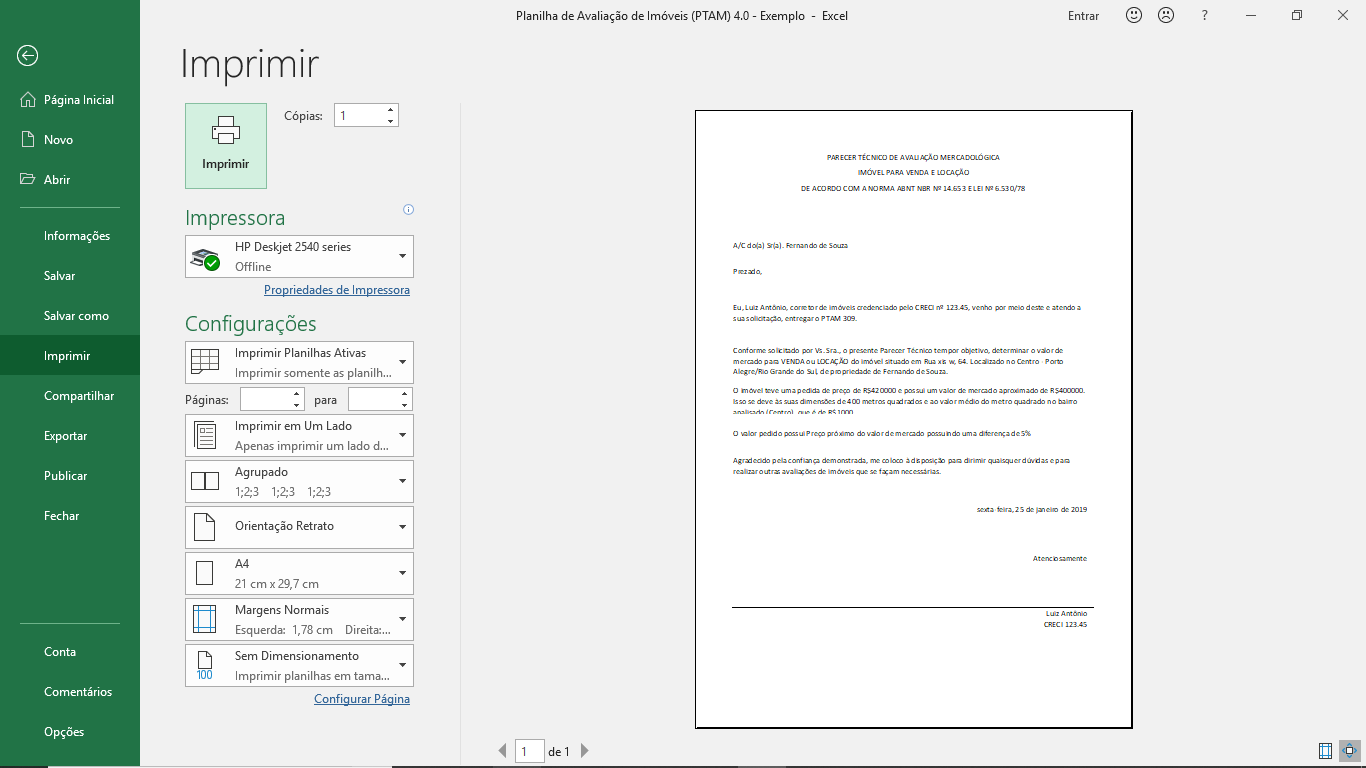Go to previous page arrow
1366x768 pixels.
tap(503, 751)
